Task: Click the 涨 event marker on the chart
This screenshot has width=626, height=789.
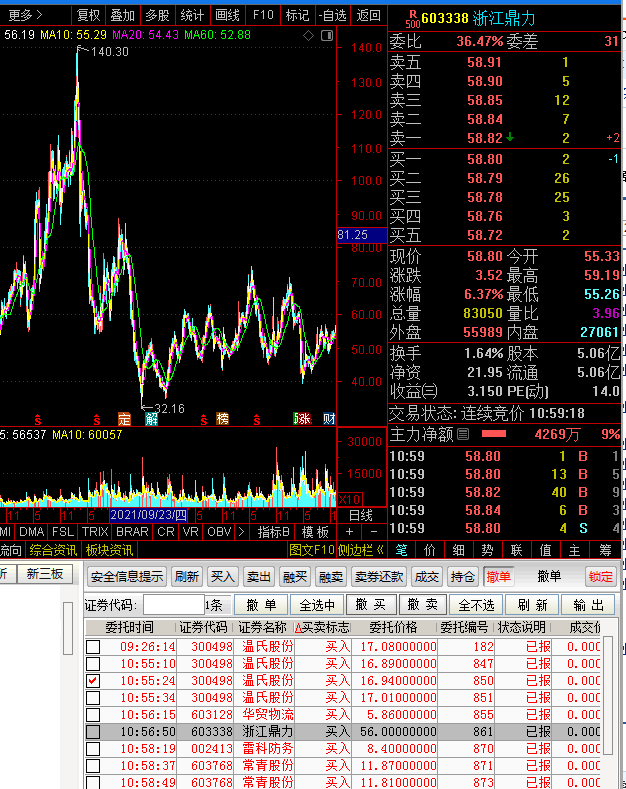Action: [302, 419]
